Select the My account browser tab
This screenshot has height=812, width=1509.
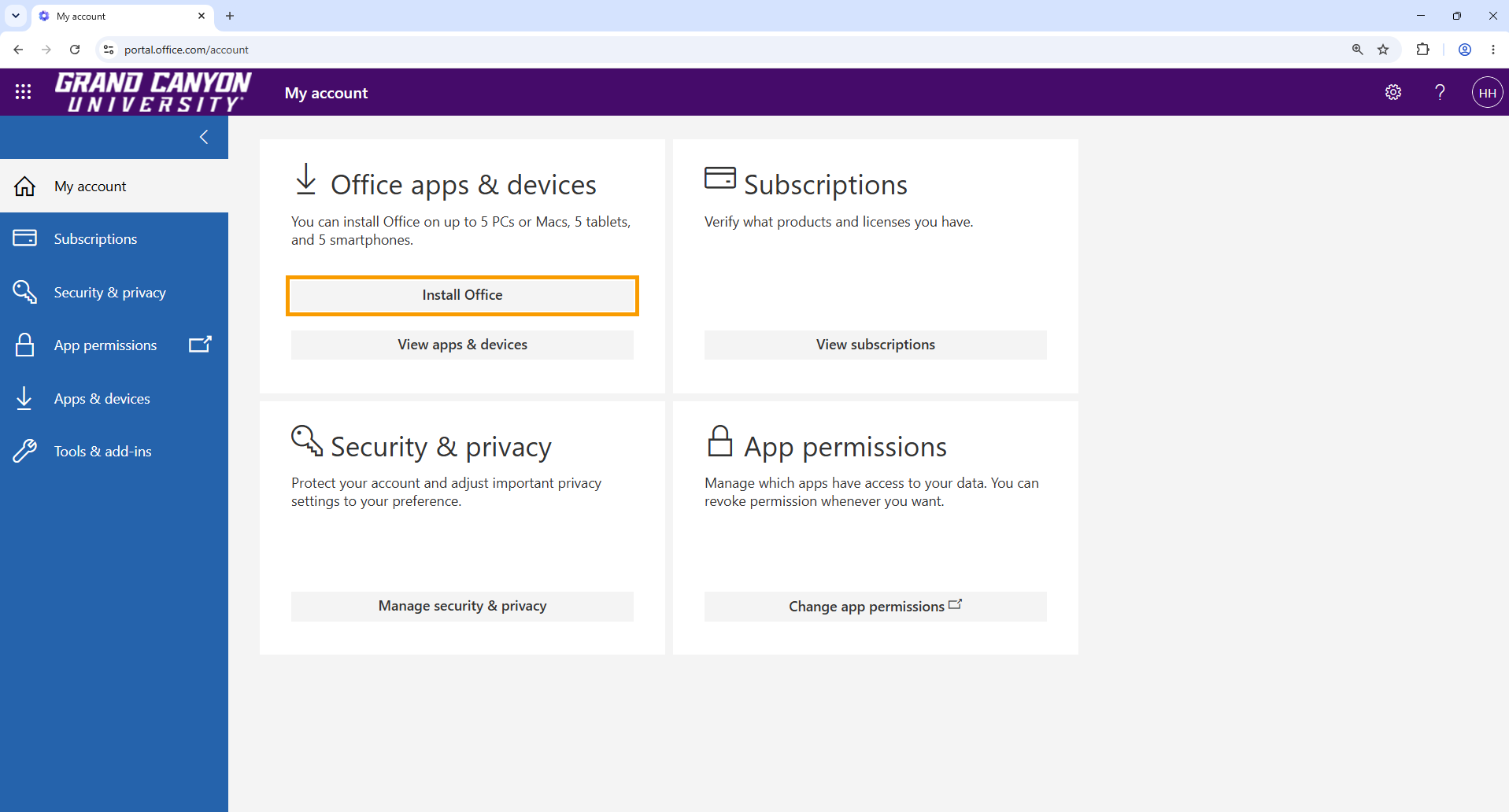point(122,16)
